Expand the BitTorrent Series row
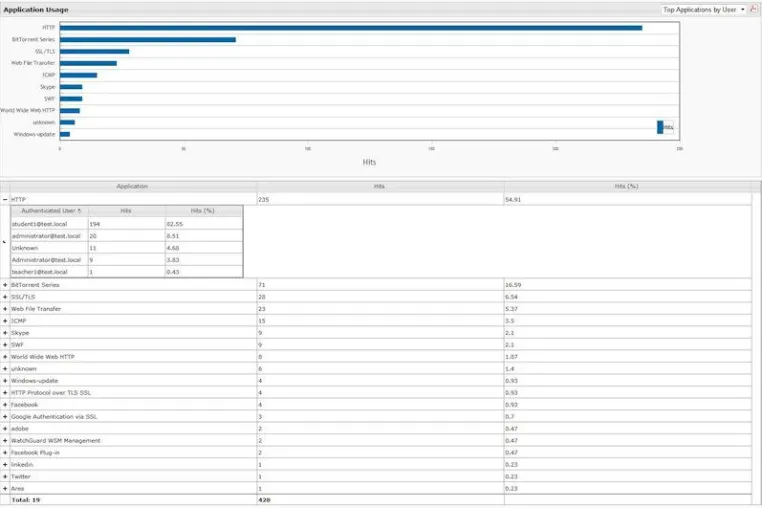762x508 pixels. pyautogui.click(x=5, y=285)
